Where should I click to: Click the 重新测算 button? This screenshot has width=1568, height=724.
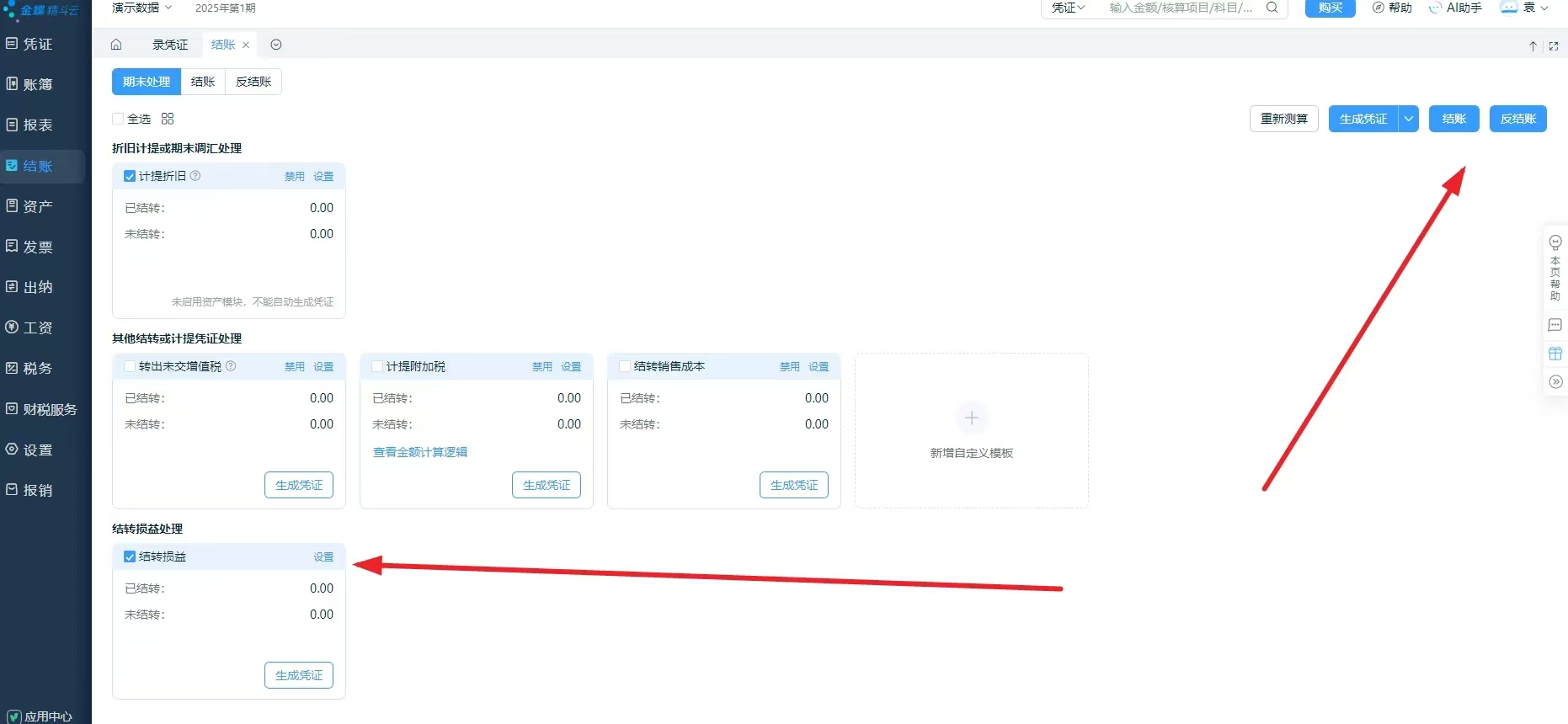pyautogui.click(x=1283, y=119)
